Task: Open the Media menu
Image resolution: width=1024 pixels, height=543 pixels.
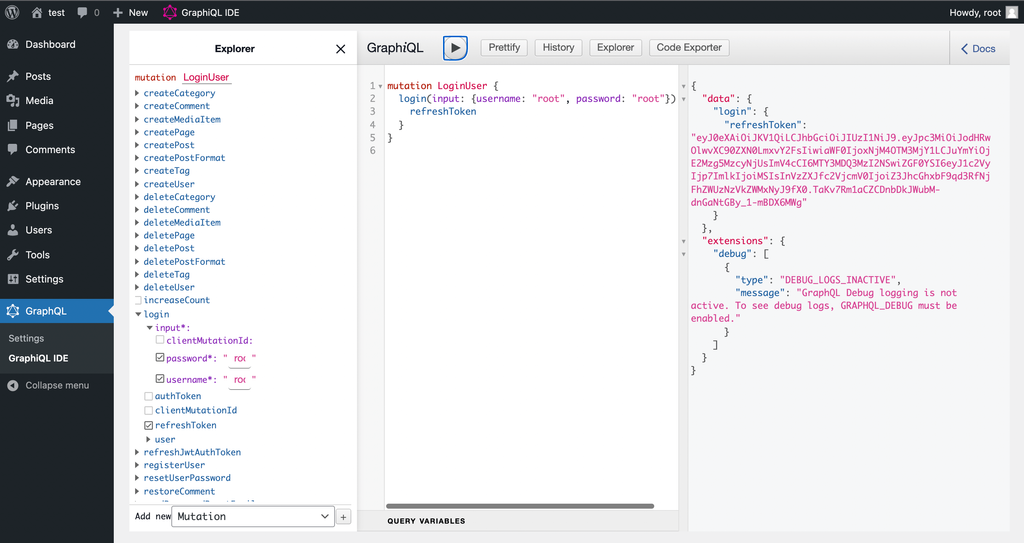Action: tap(57, 101)
